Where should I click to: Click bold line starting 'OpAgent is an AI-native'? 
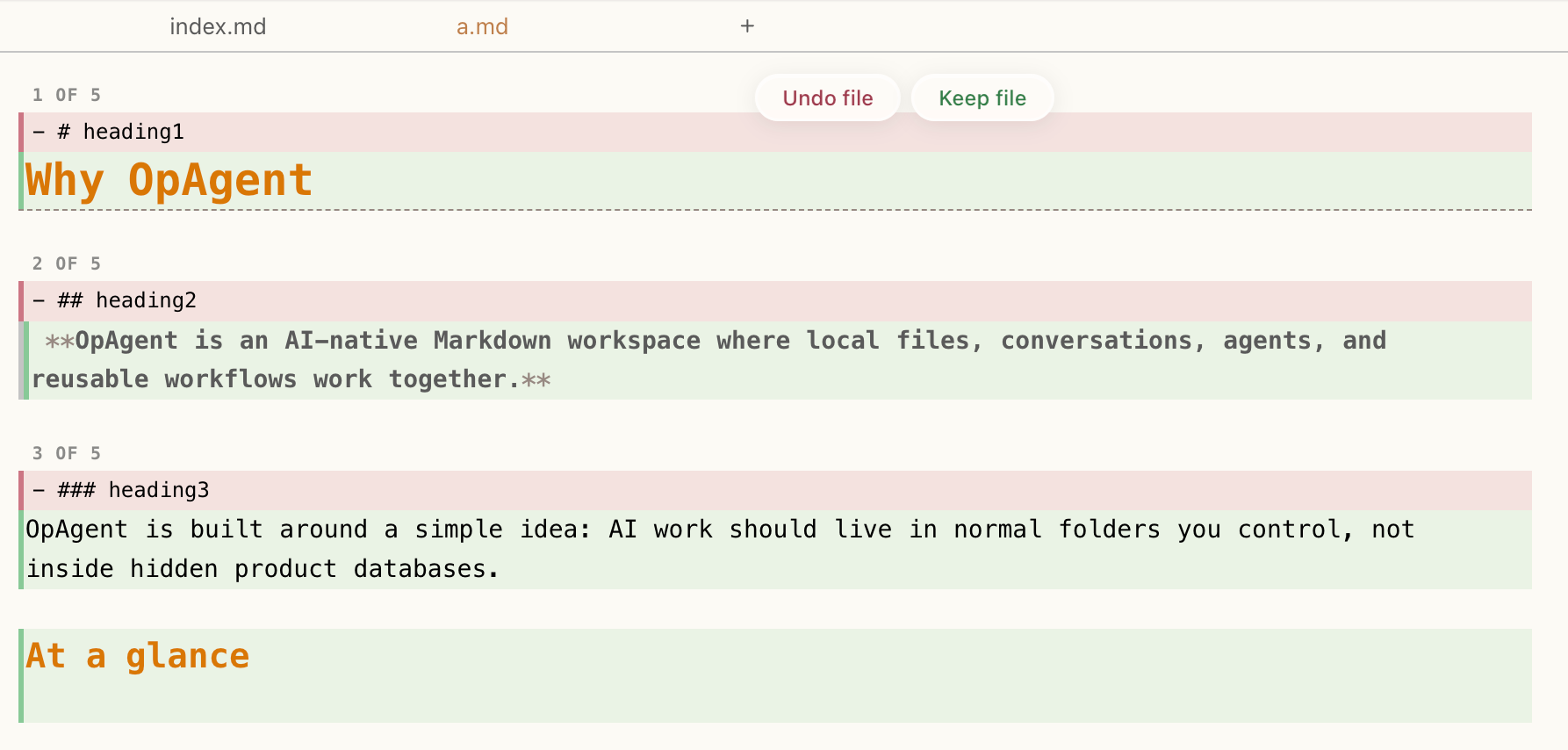coord(775,360)
